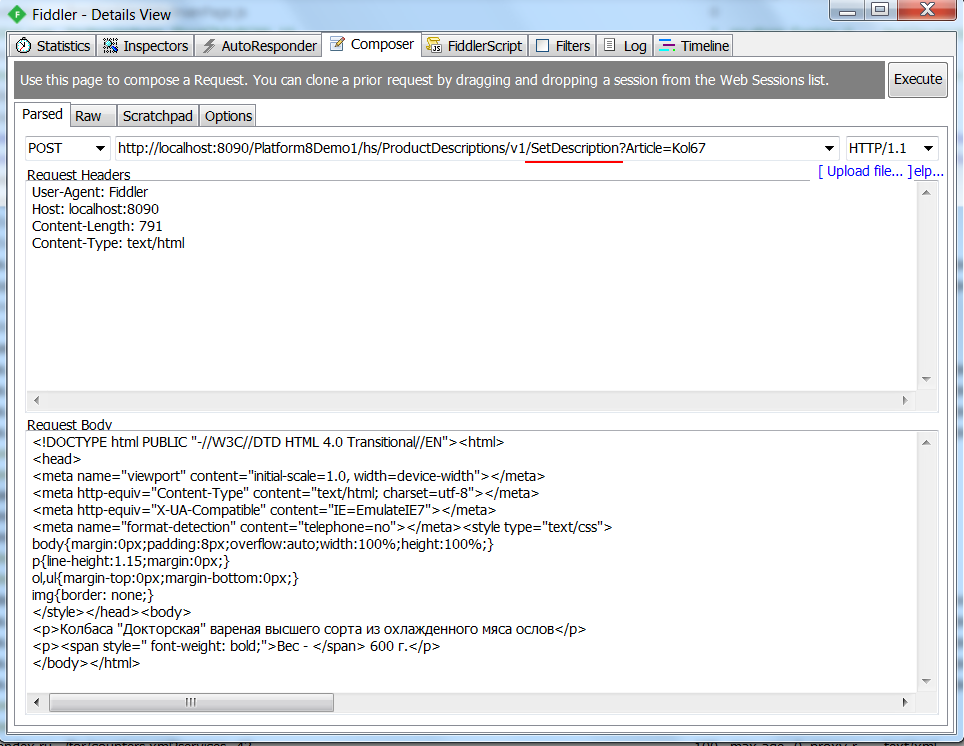964x746 pixels.
Task: Click the Upload file link
Action: 863,171
